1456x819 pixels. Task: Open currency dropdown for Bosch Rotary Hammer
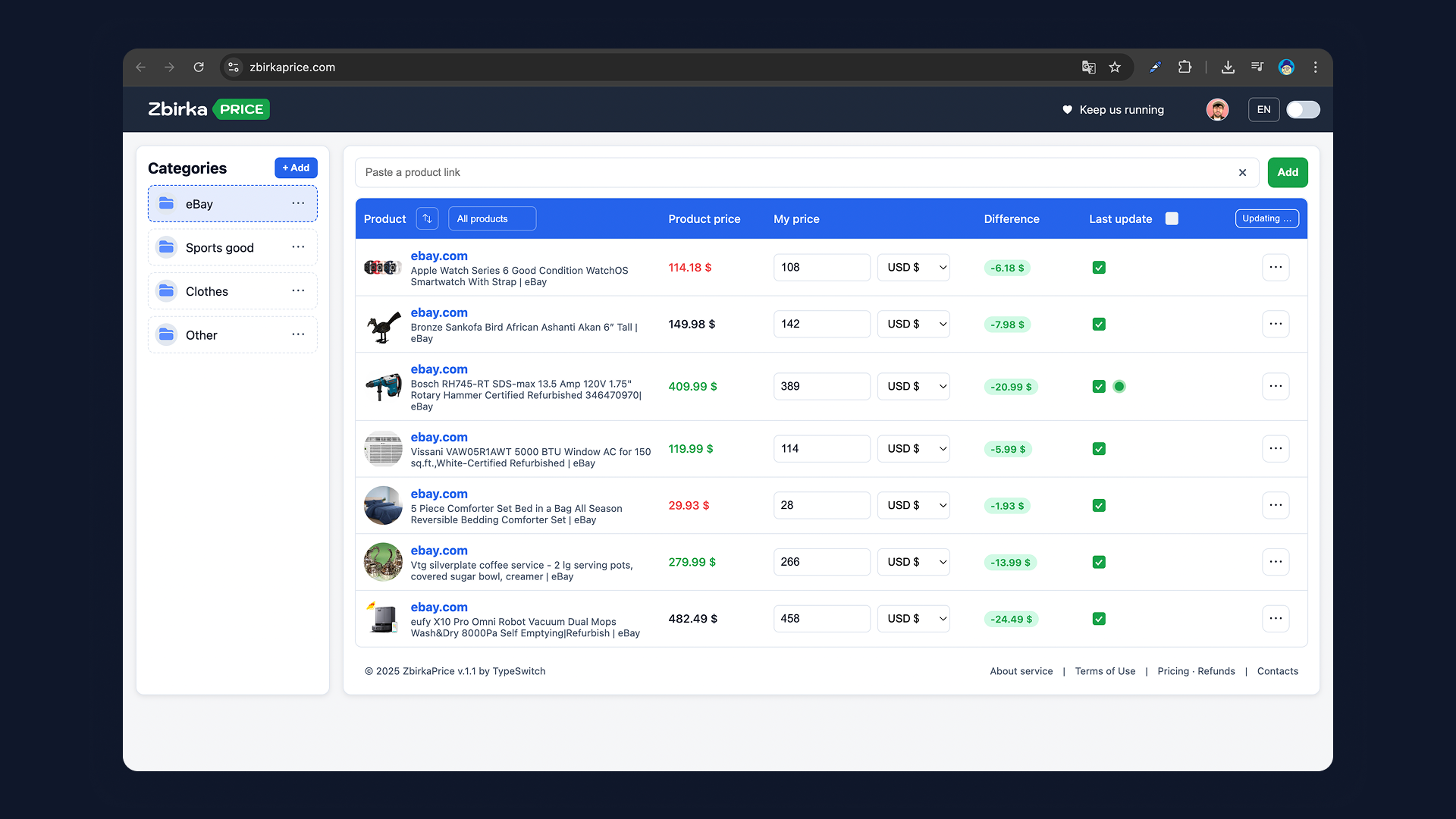pyautogui.click(x=914, y=386)
